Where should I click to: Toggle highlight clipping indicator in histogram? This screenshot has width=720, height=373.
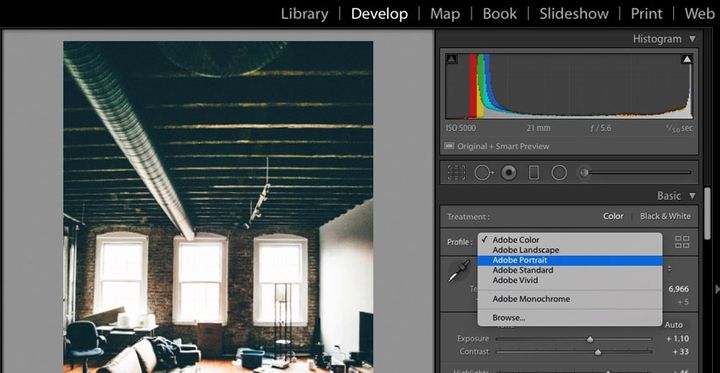pos(687,59)
